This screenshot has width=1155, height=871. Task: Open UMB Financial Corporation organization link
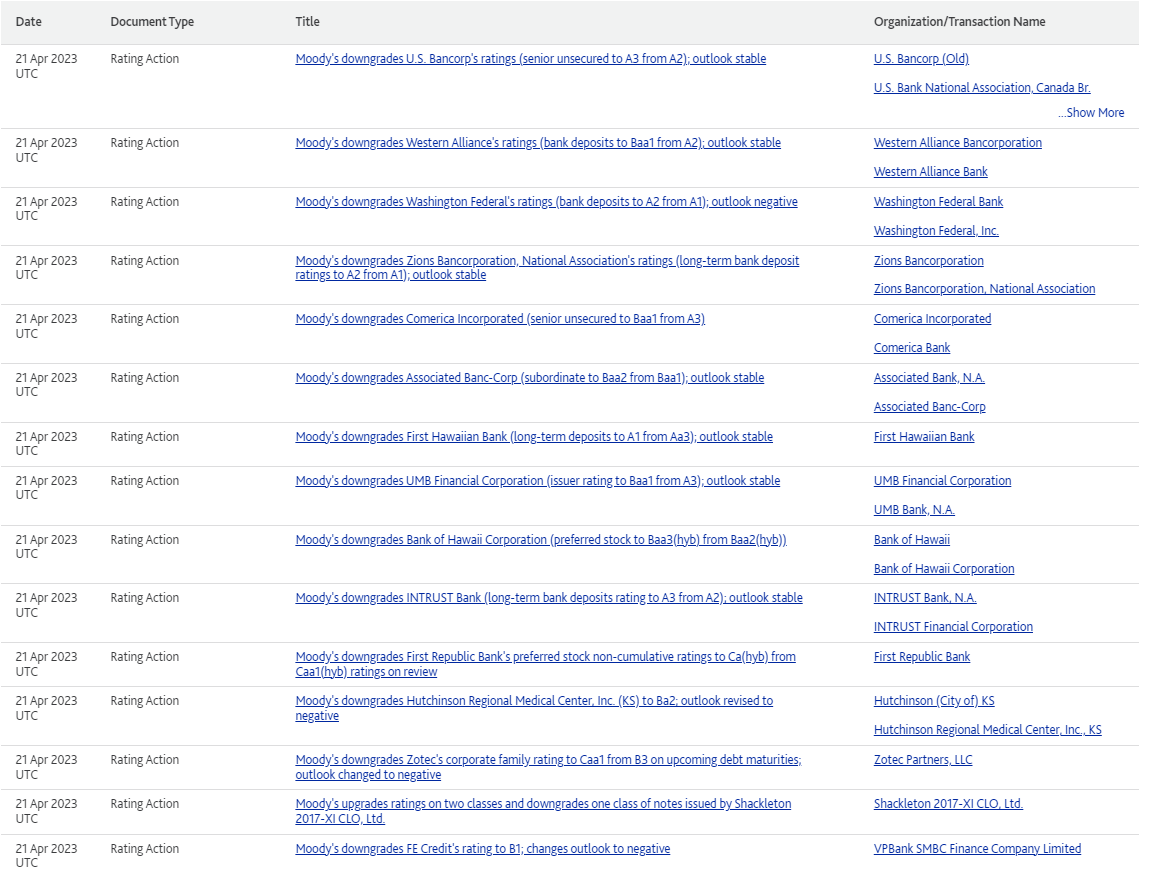point(942,481)
